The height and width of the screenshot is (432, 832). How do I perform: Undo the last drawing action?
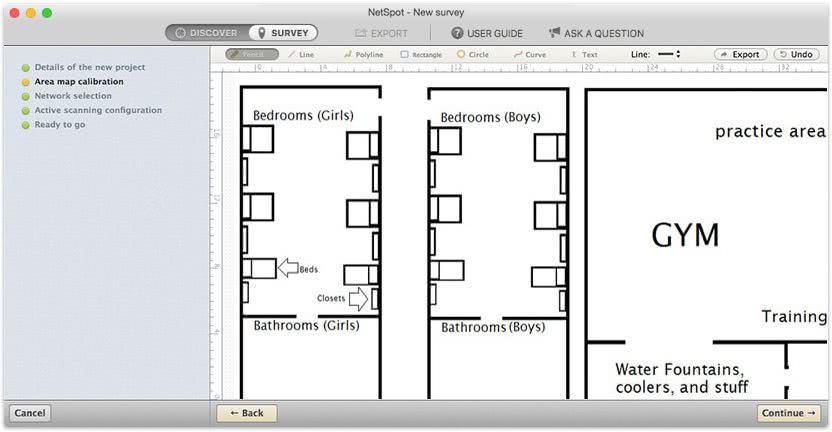pos(796,54)
